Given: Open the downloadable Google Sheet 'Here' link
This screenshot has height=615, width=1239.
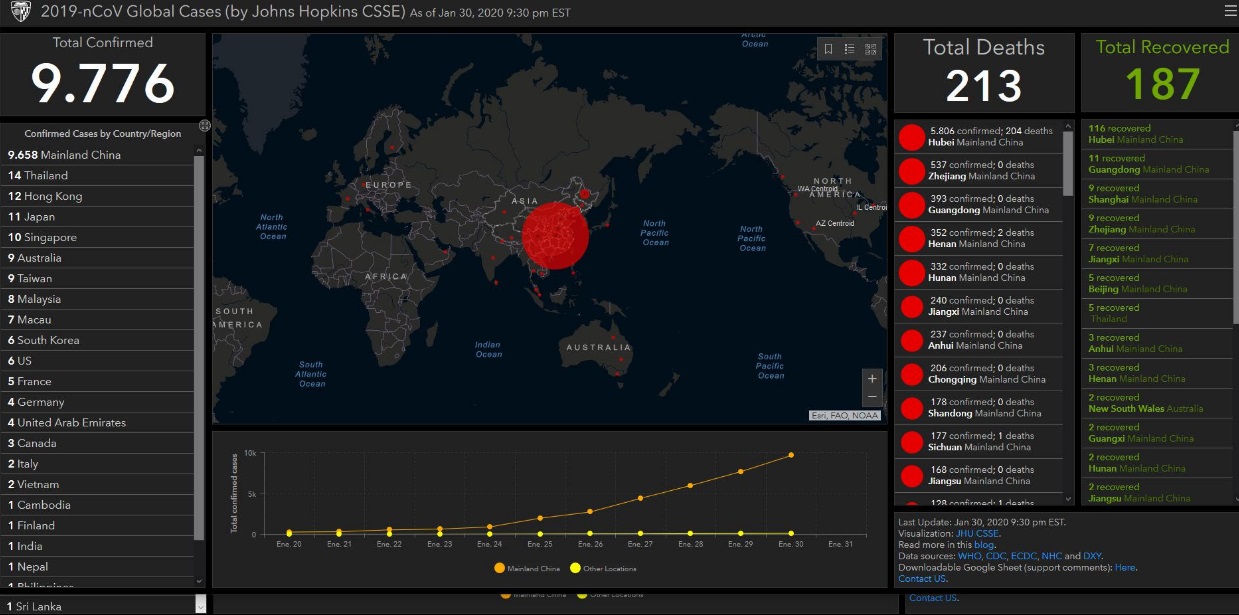Looking at the screenshot, I should pos(1125,568).
